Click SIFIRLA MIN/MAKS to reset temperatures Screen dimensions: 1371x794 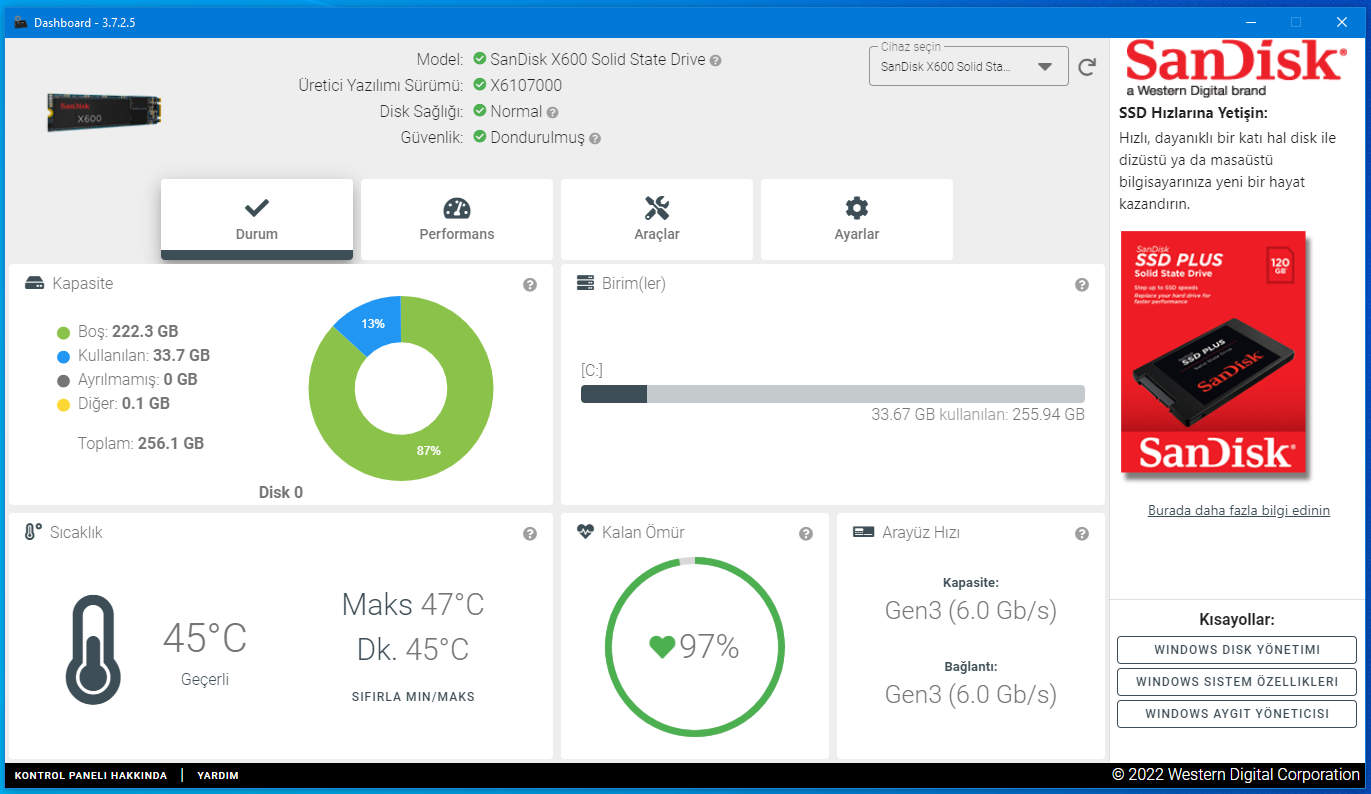[x=413, y=697]
